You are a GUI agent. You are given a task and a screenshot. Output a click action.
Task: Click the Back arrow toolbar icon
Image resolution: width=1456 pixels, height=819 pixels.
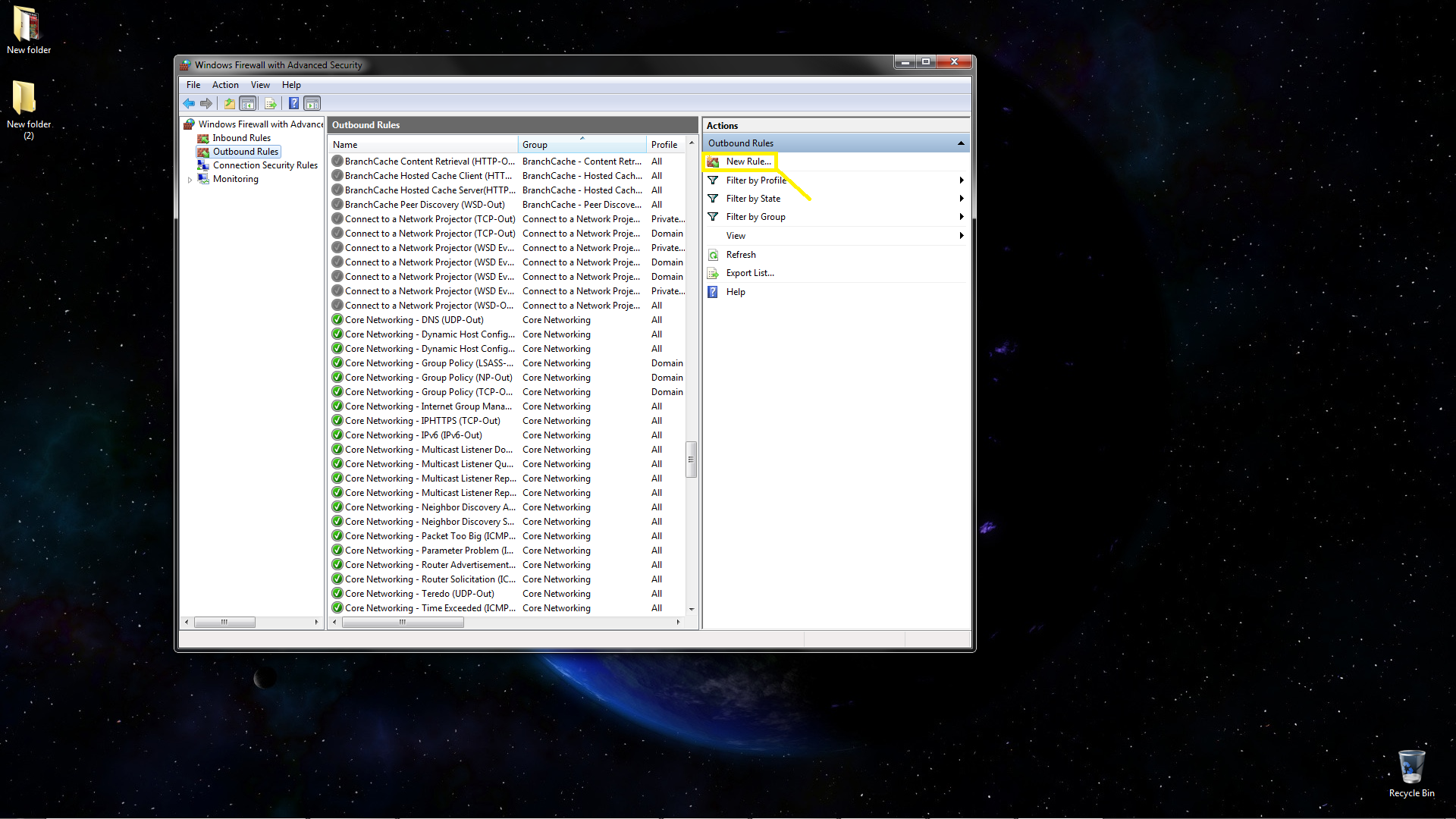pyautogui.click(x=189, y=104)
